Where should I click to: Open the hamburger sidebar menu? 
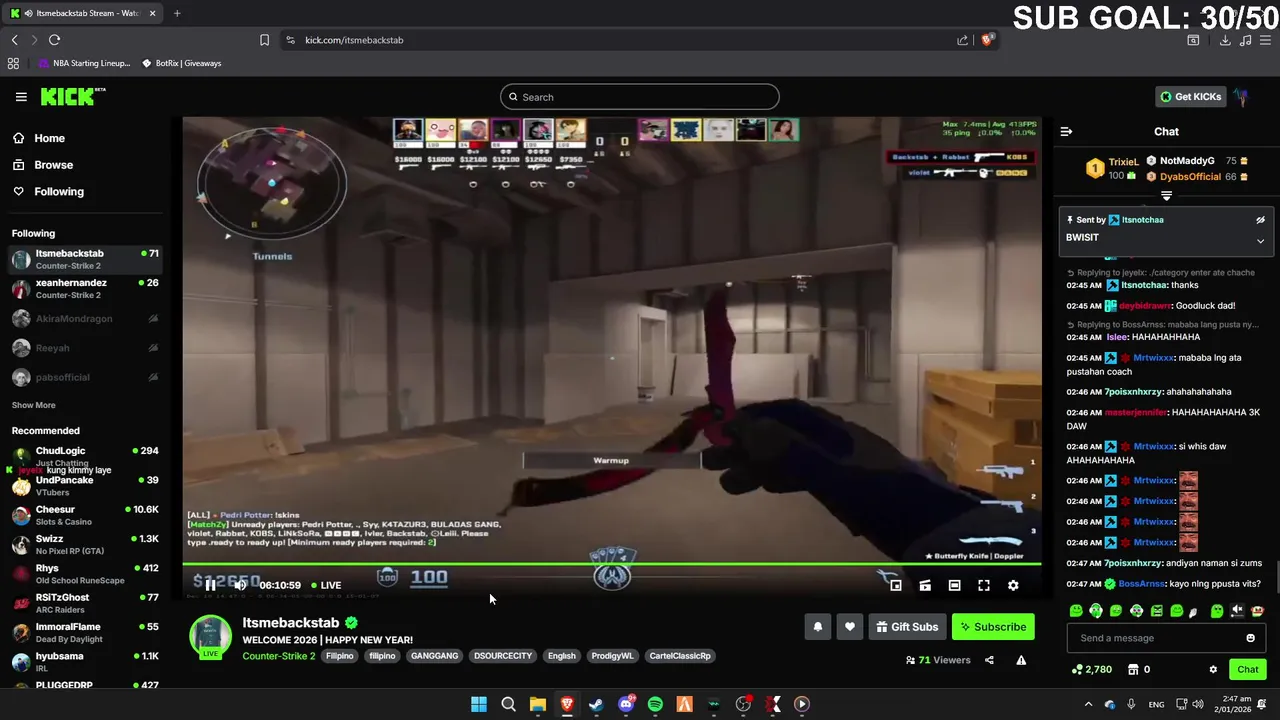click(x=21, y=97)
